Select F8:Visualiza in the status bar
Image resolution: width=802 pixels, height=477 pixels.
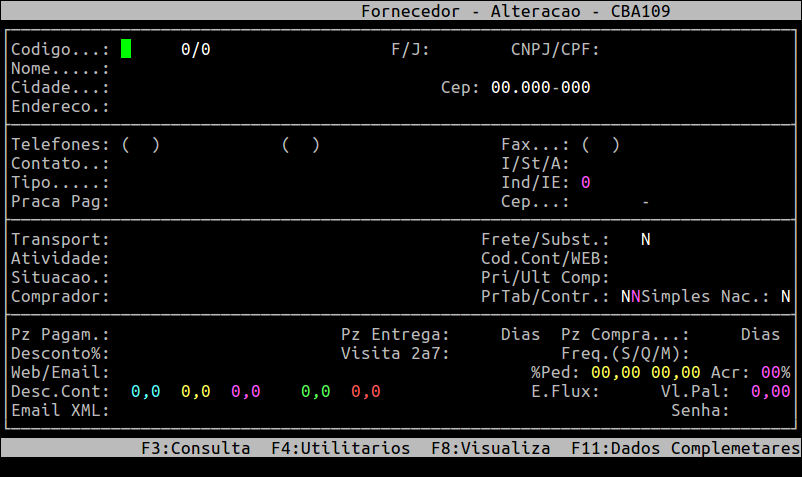[490, 448]
